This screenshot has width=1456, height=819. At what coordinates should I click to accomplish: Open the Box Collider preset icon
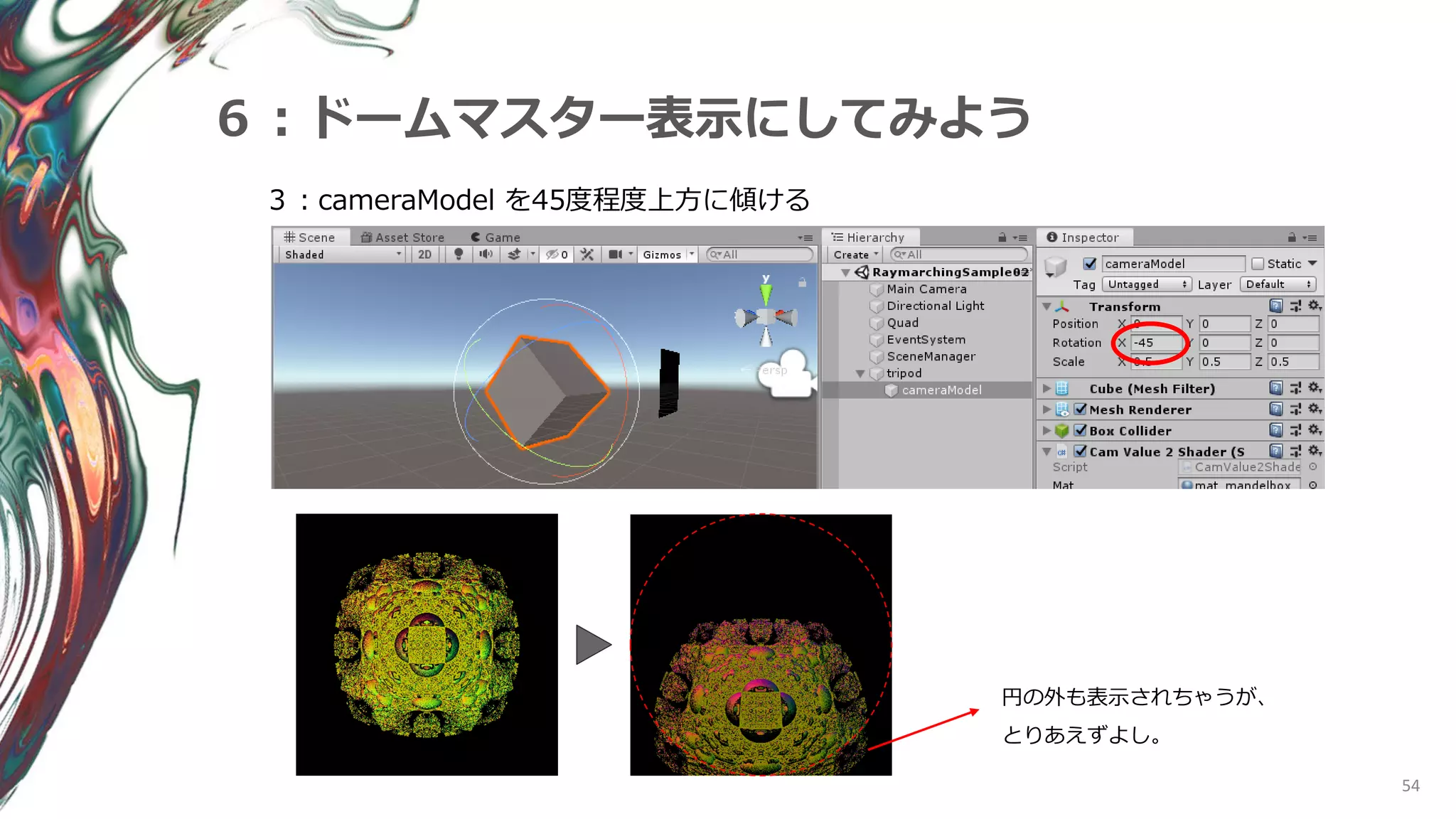(1295, 430)
